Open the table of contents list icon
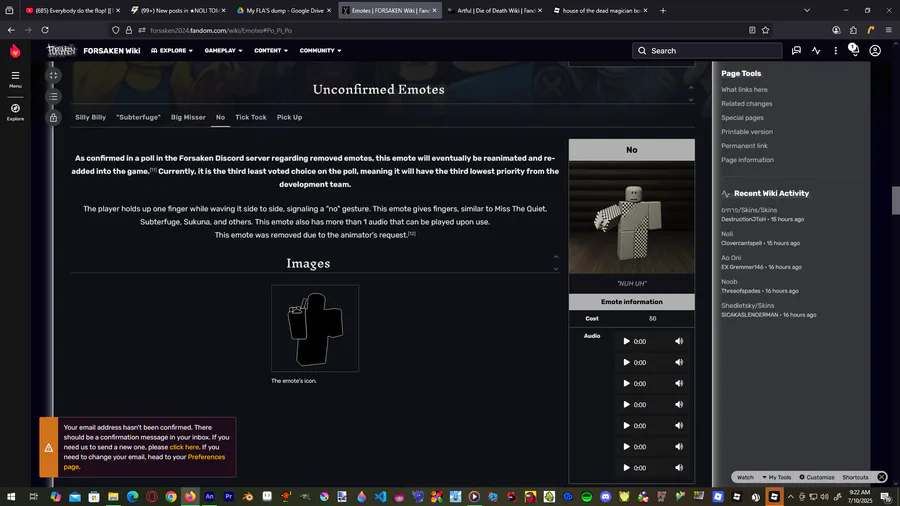Screen dimensions: 900x506 click(x=53, y=96)
